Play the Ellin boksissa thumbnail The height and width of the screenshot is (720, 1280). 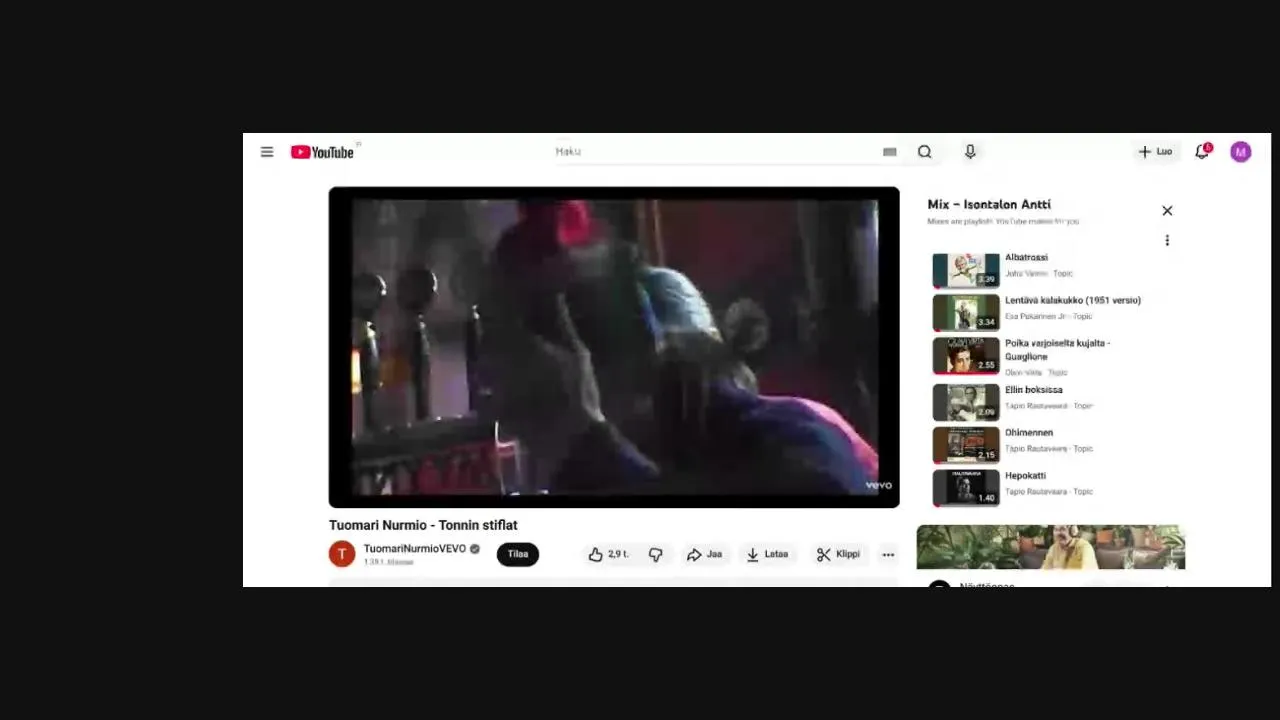(966, 402)
